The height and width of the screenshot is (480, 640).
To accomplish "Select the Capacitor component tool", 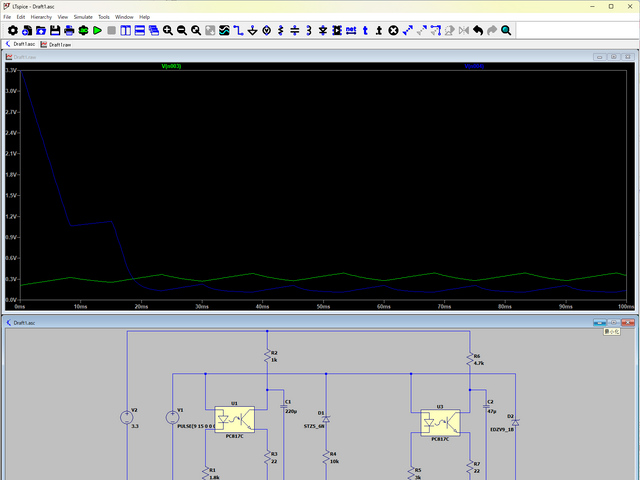I will point(295,31).
